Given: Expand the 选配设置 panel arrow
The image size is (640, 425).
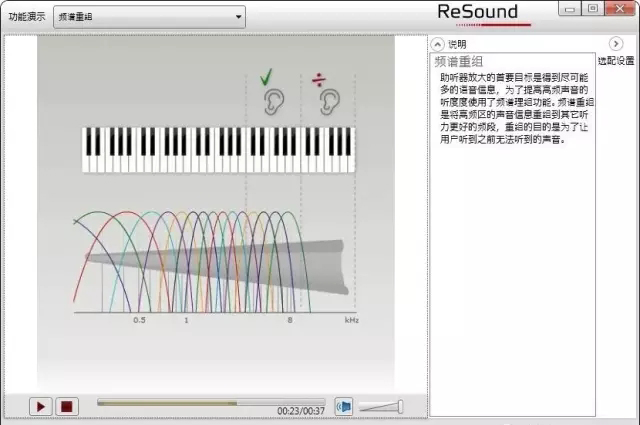Looking at the screenshot, I should 616,45.
